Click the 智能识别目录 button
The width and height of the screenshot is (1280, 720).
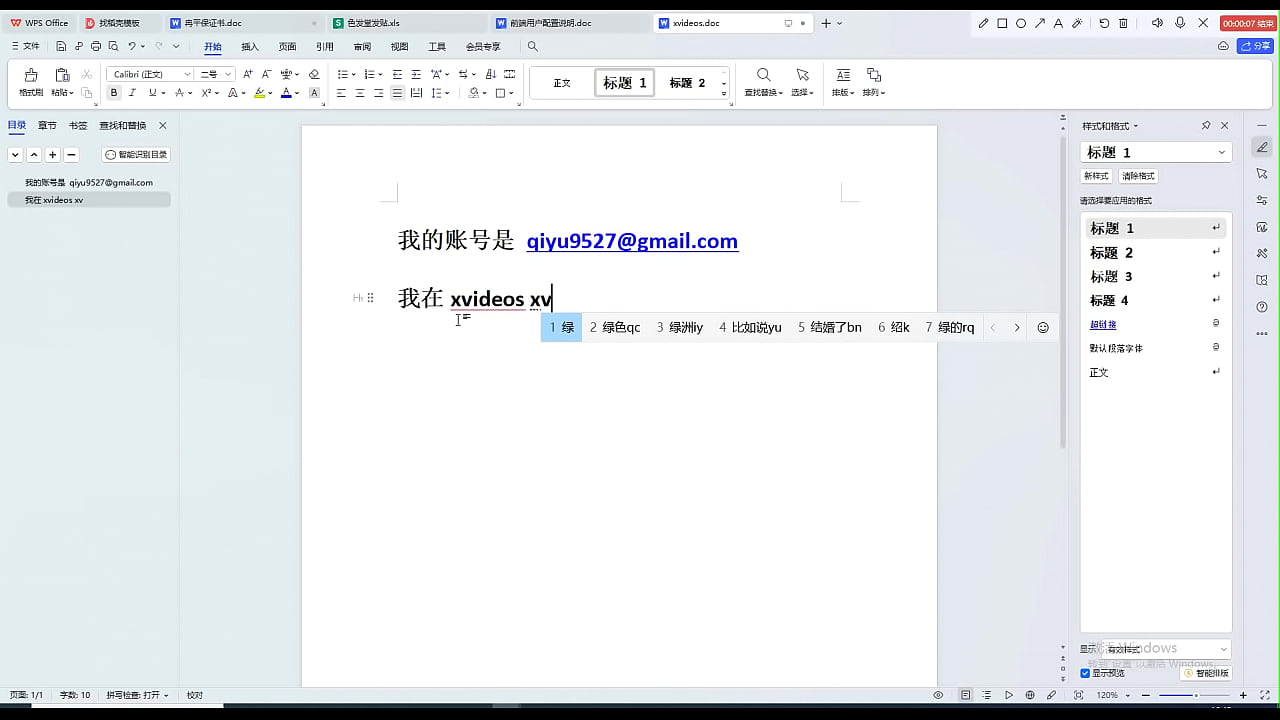[x=137, y=155]
